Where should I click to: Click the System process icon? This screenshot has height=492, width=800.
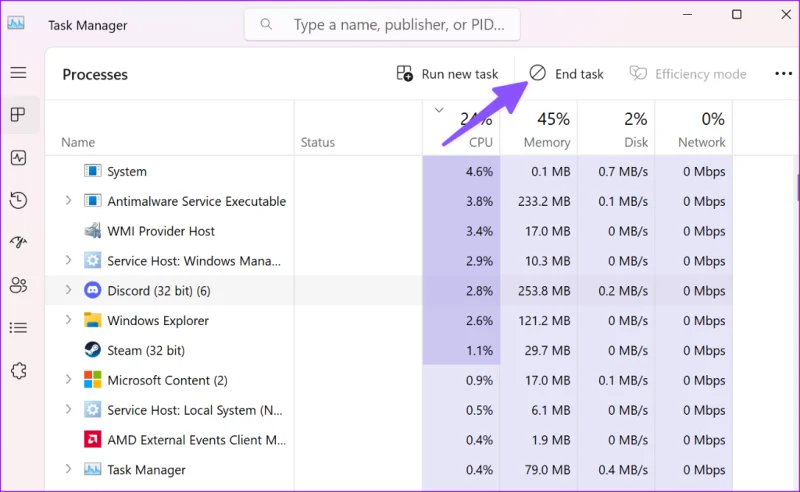pos(92,171)
